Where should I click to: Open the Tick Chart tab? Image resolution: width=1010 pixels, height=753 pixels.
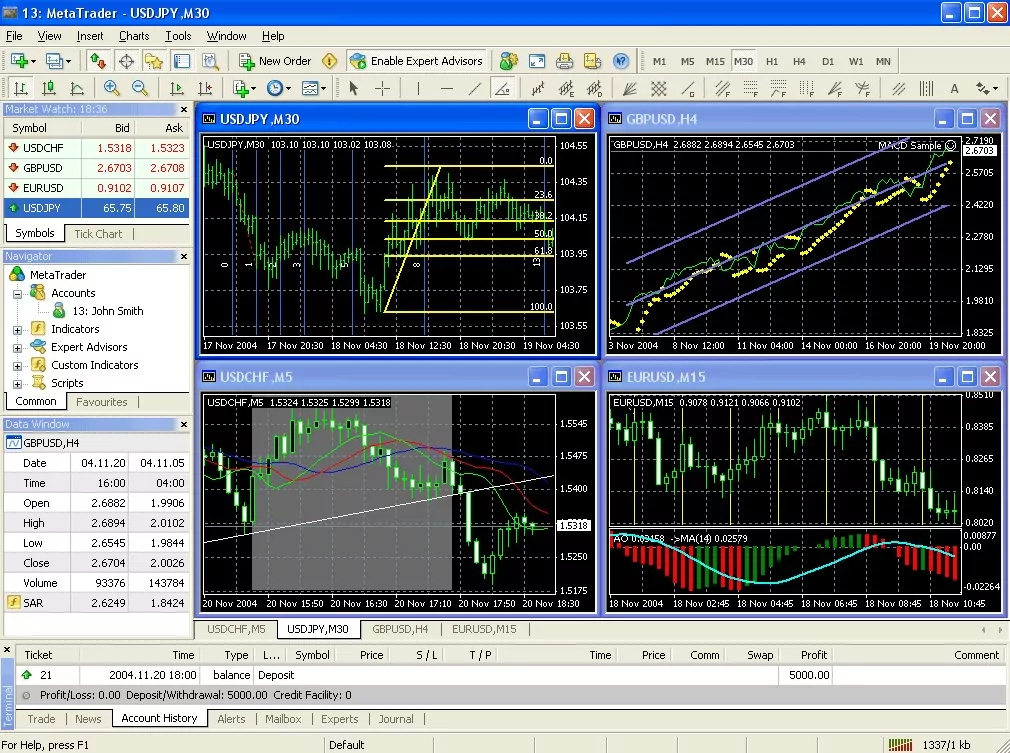click(x=98, y=234)
